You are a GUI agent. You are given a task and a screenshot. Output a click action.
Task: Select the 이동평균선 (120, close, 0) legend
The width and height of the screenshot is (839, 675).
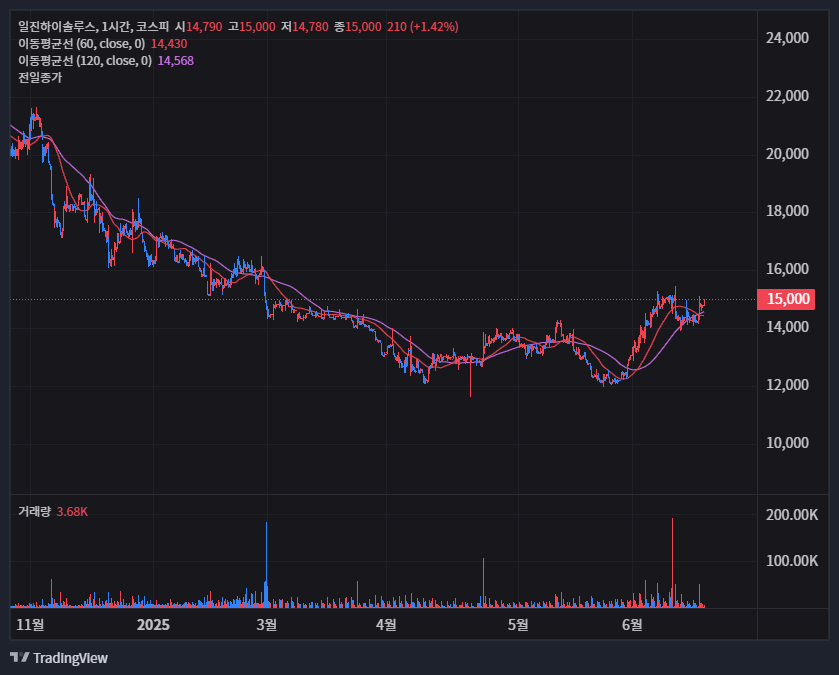pos(85,61)
